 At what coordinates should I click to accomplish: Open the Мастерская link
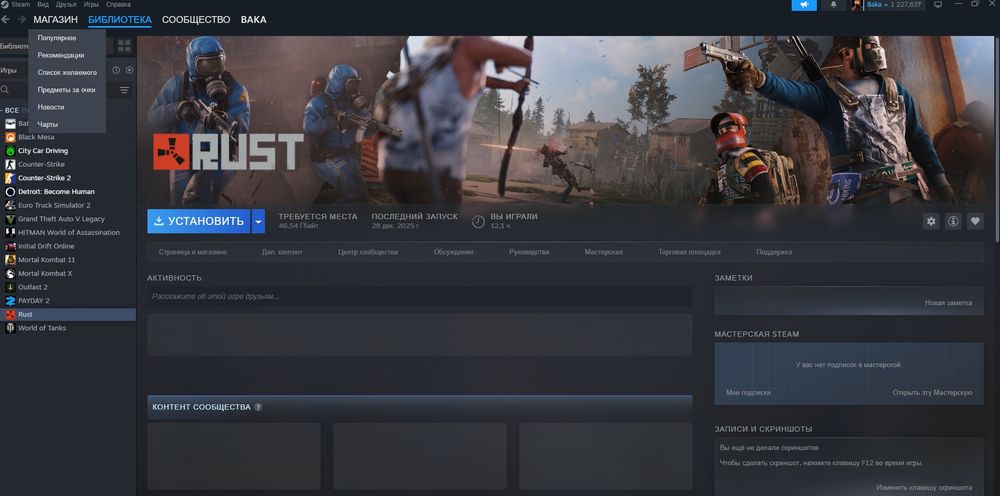(603, 252)
